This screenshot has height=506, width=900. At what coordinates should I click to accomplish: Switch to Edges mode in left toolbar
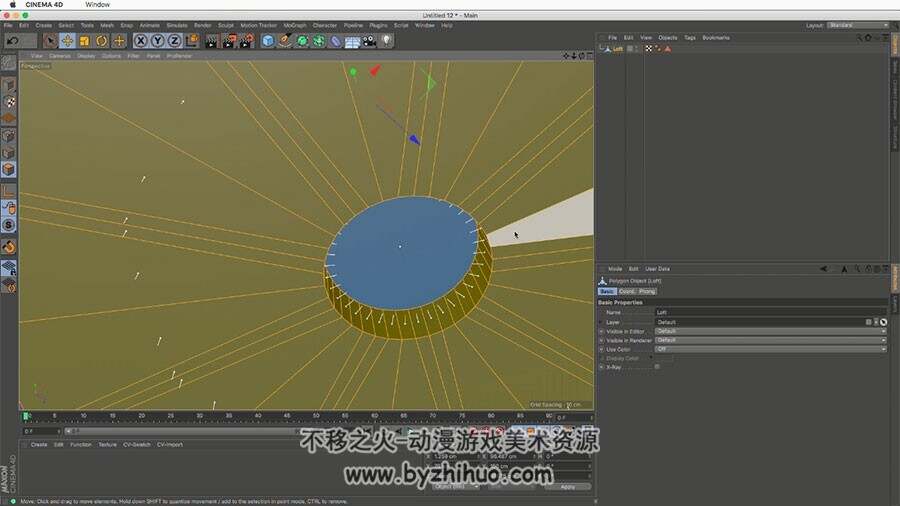tap(9, 153)
